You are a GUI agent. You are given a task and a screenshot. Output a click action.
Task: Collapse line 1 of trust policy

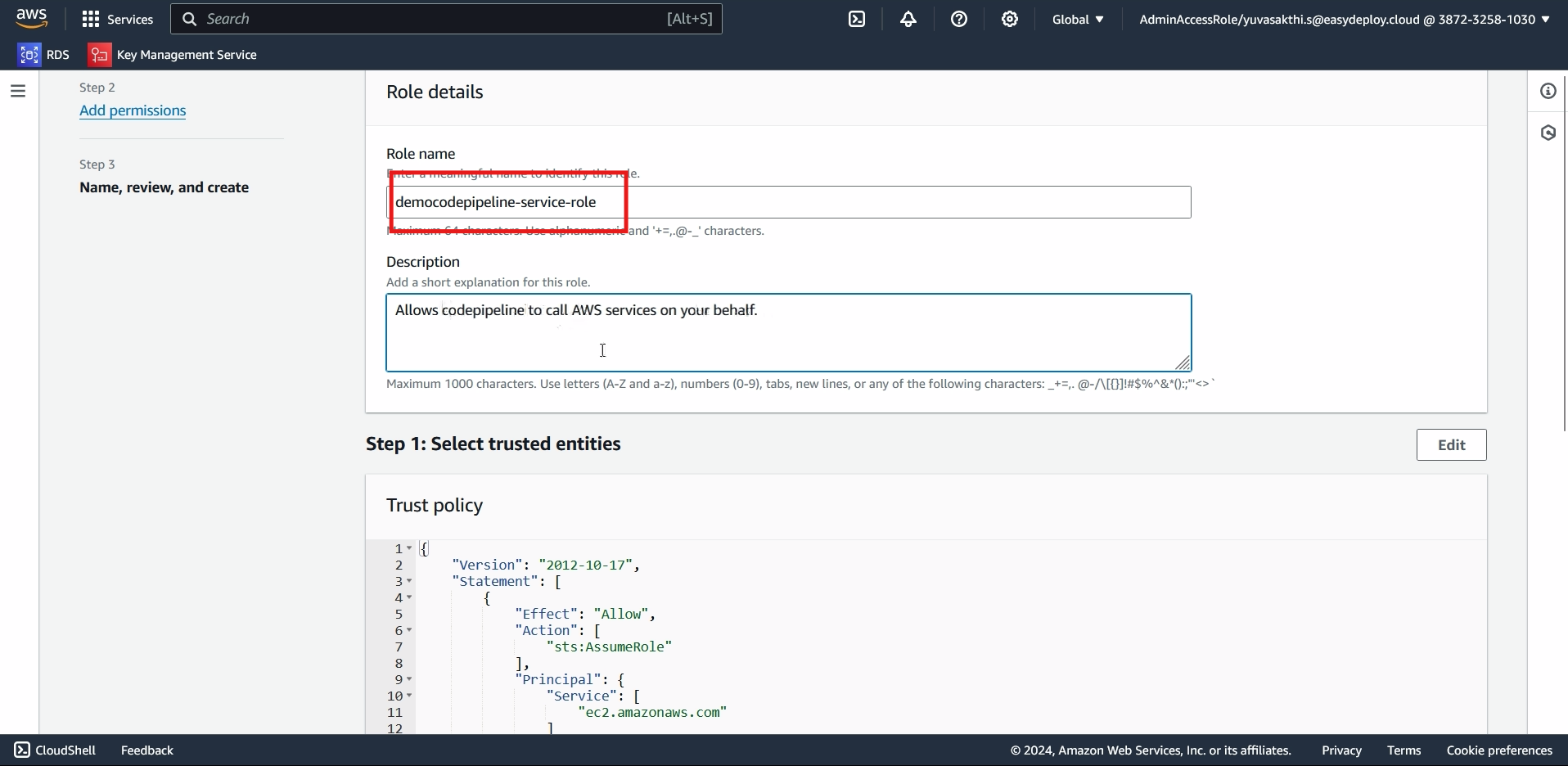click(x=409, y=548)
